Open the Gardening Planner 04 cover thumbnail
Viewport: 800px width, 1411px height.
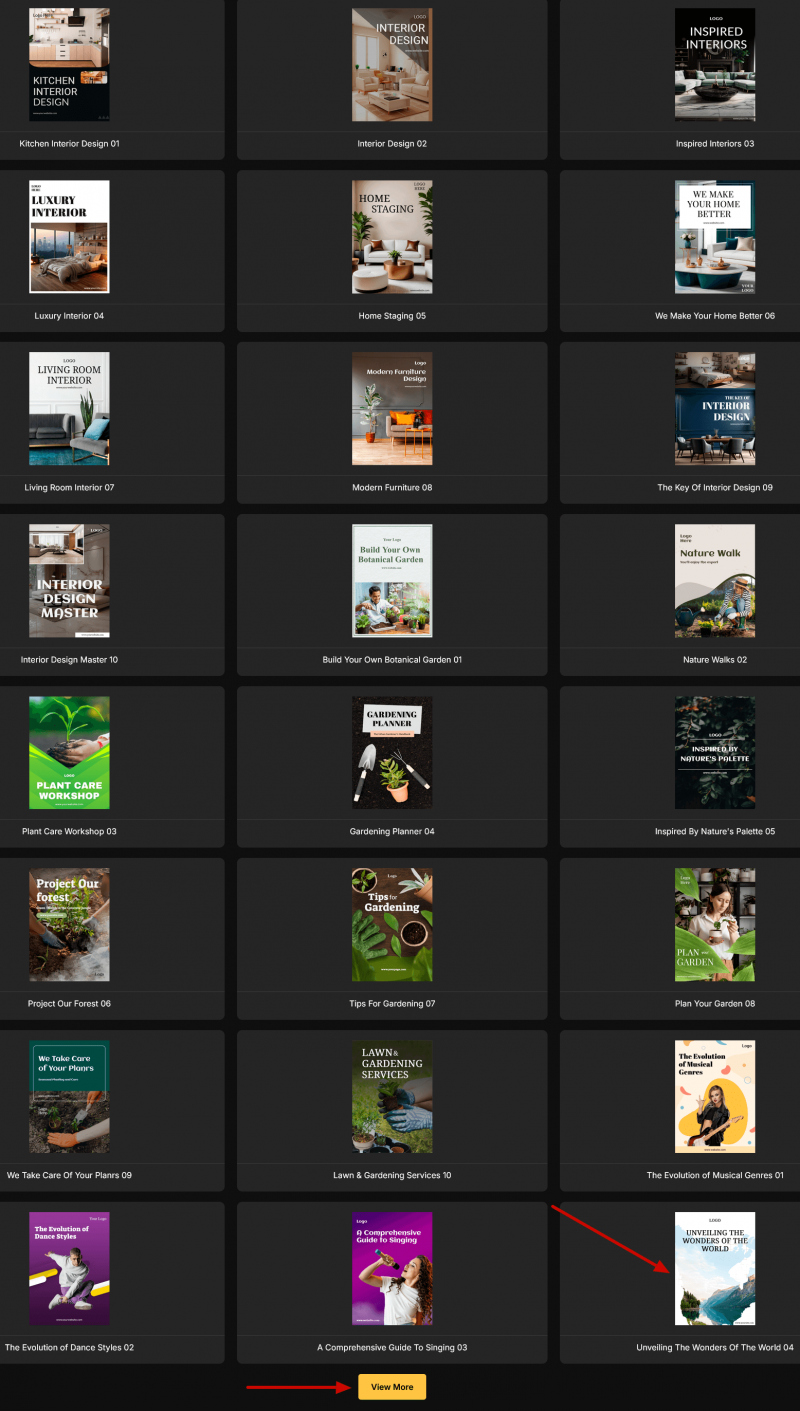[392, 753]
